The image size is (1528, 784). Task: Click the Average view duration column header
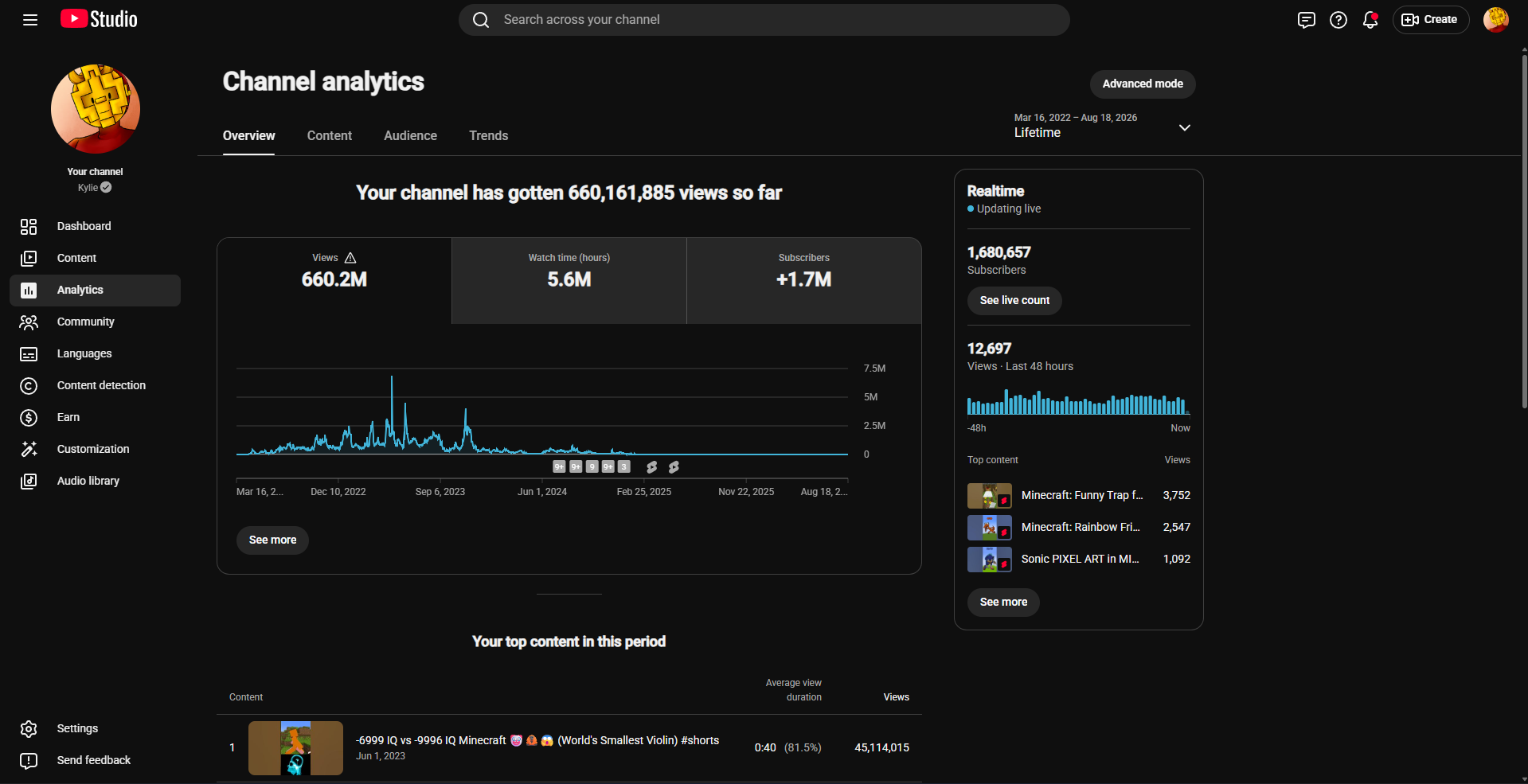793,690
